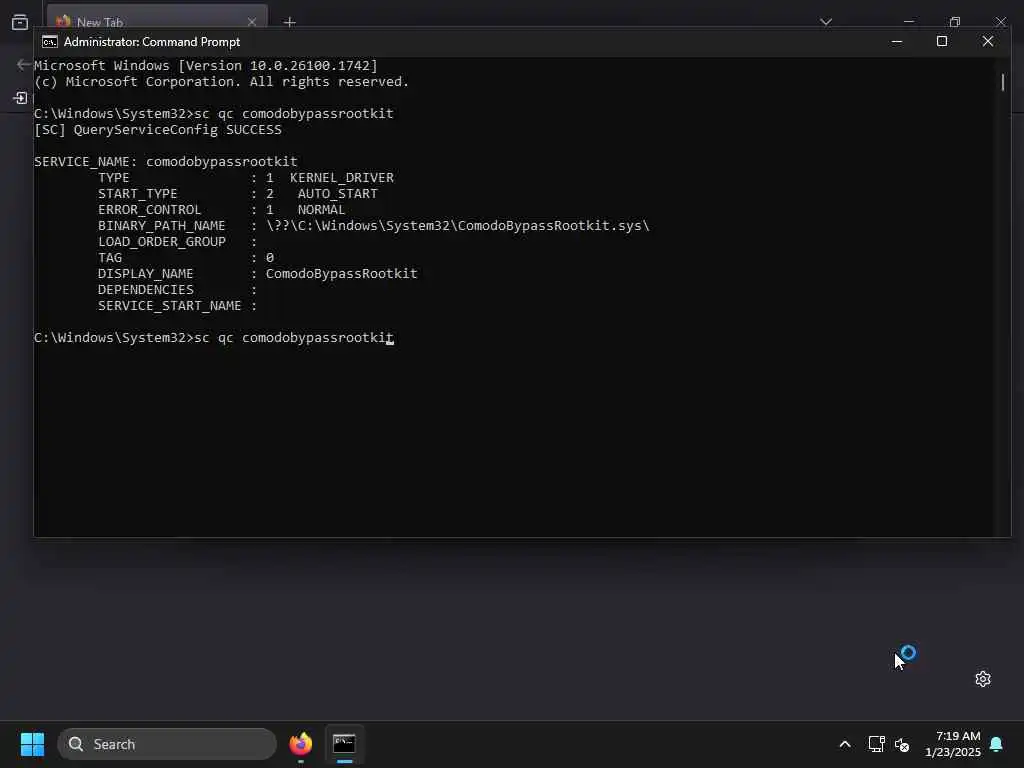Open Firefox View icon in tab bar
The width and height of the screenshot is (1024, 768).
point(20,22)
